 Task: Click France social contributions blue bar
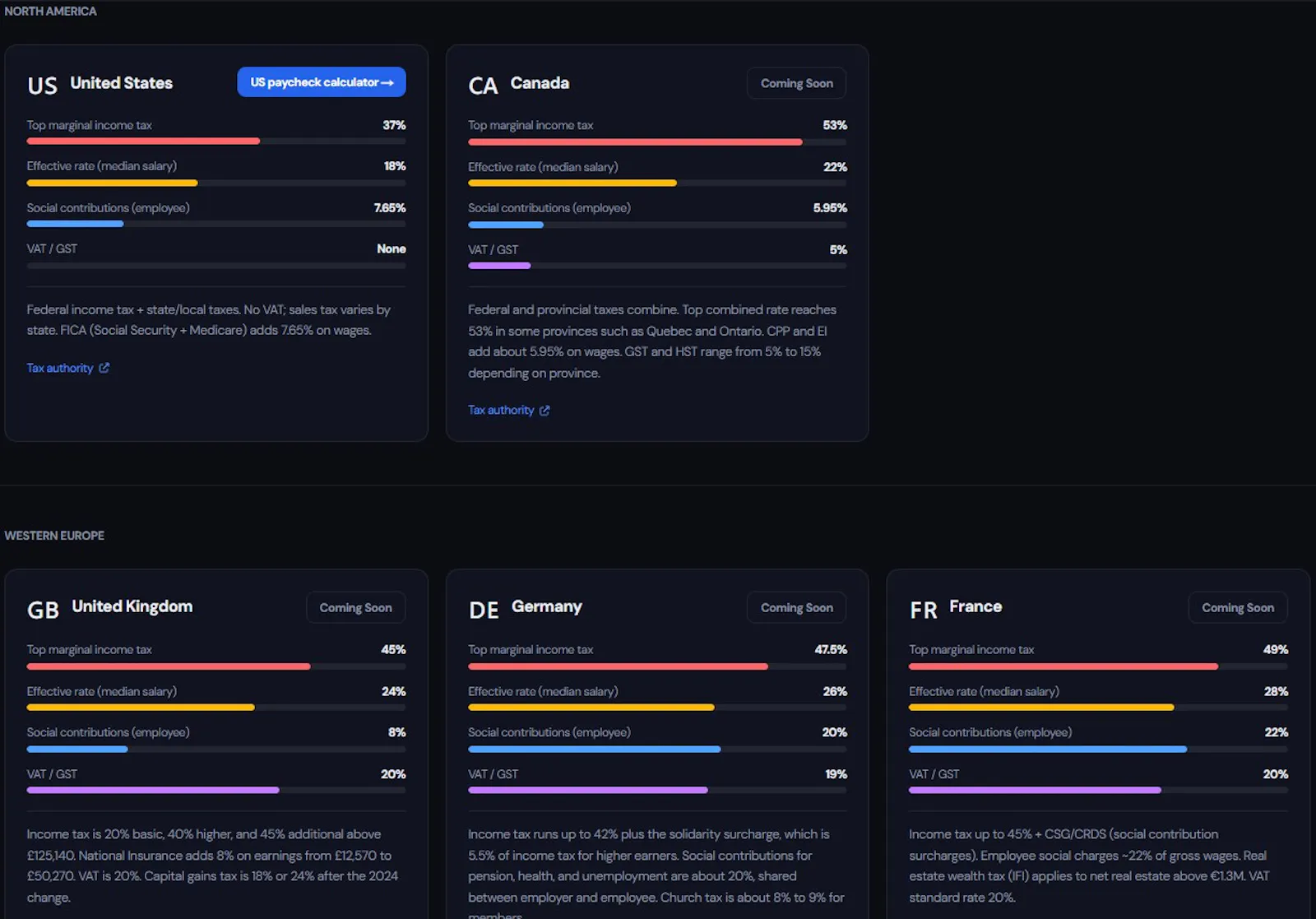[x=1048, y=749]
